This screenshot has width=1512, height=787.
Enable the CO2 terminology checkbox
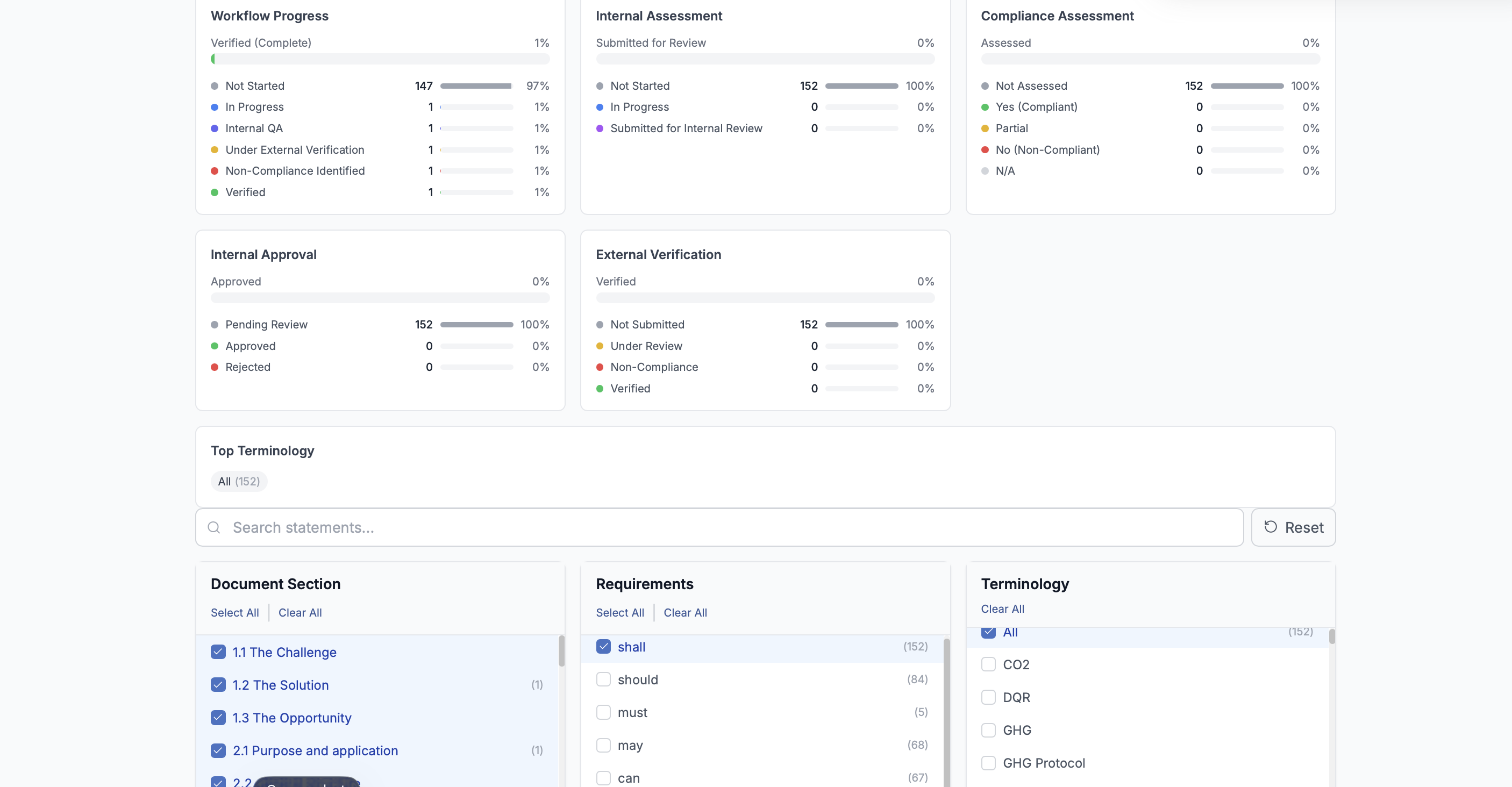[x=988, y=664]
